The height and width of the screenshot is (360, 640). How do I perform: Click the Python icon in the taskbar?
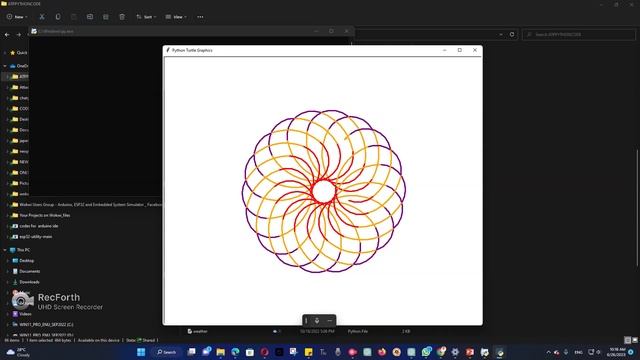point(500,352)
